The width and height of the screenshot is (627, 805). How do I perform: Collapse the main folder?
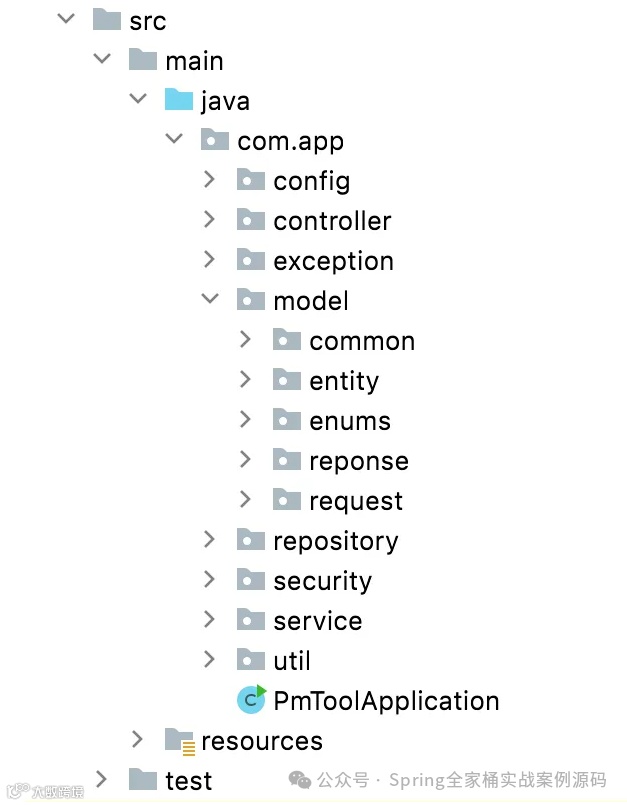pos(101,60)
